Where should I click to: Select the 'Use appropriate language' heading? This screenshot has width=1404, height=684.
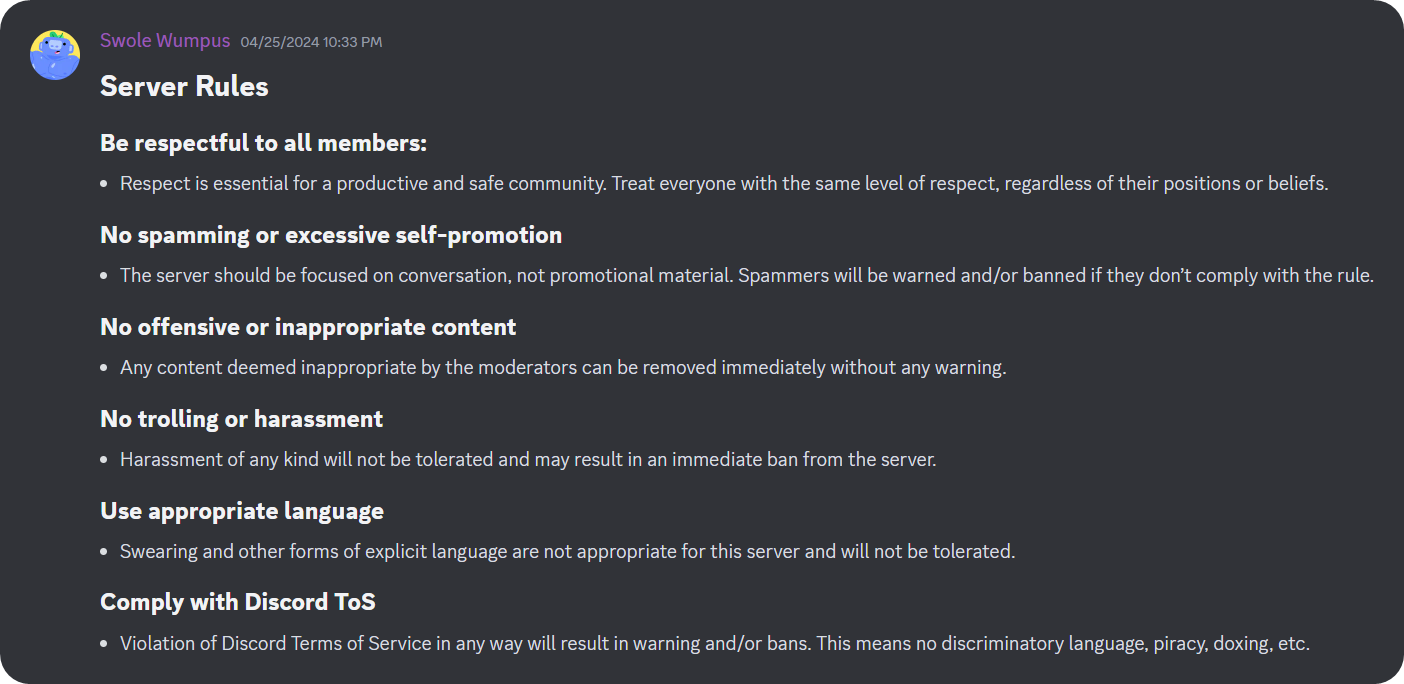pyautogui.click(x=241, y=510)
